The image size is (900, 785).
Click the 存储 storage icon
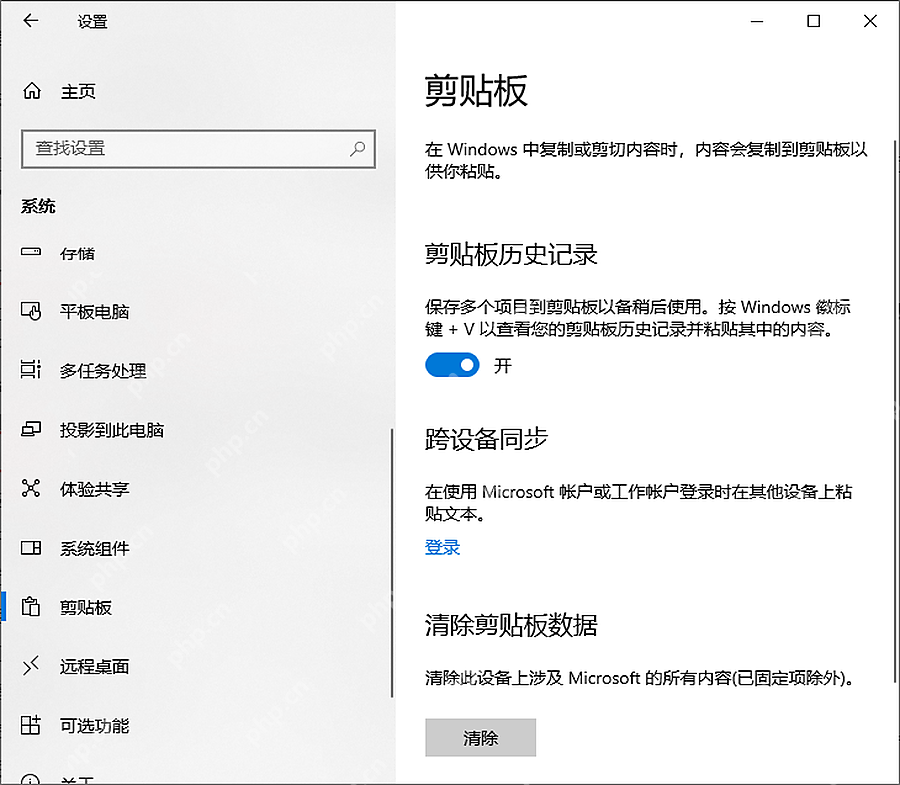[x=31, y=251]
